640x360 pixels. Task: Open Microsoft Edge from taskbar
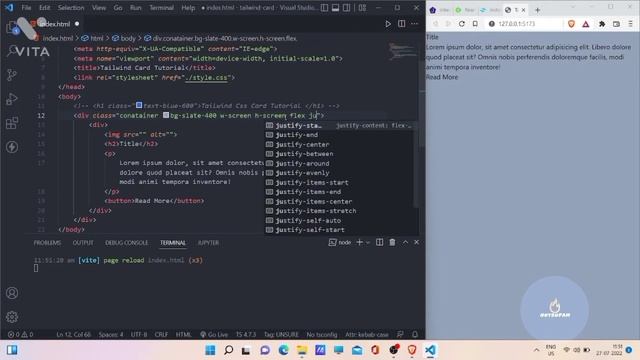284,350
